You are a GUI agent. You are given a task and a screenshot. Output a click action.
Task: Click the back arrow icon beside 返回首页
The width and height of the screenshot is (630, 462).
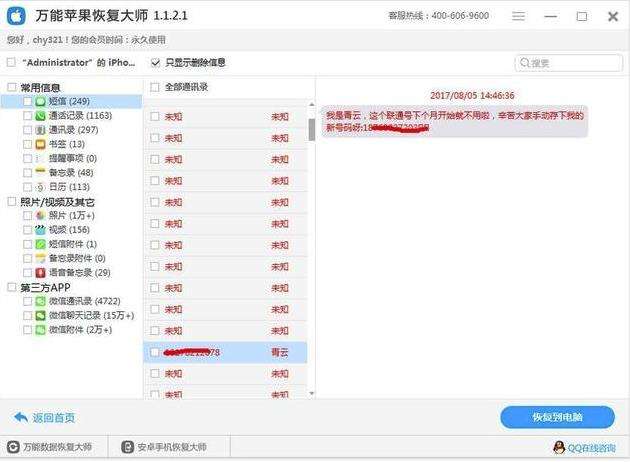coord(20,417)
